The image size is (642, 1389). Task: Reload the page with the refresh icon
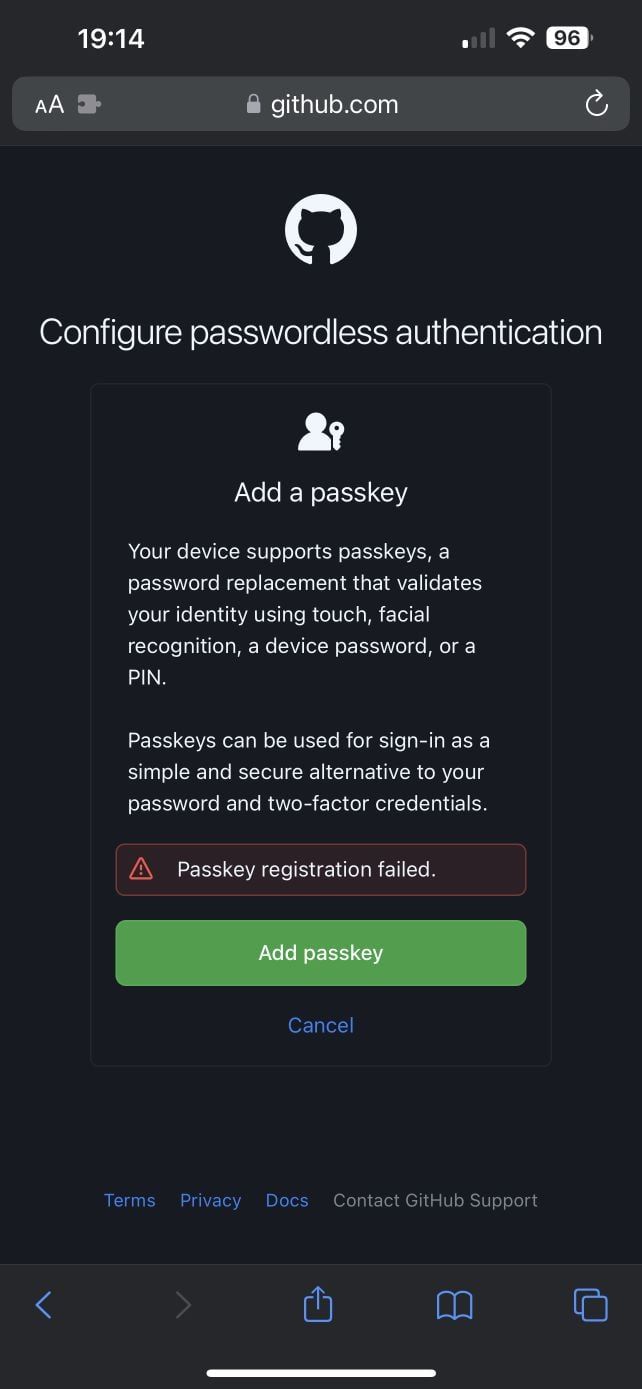[597, 104]
